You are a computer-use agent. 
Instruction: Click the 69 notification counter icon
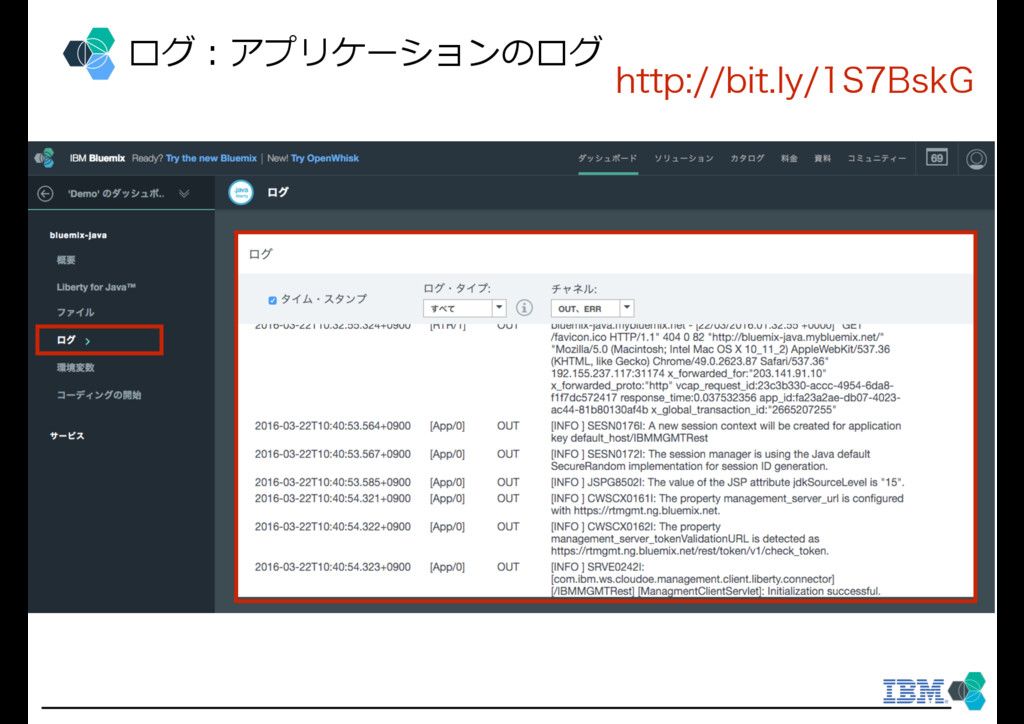pos(936,157)
